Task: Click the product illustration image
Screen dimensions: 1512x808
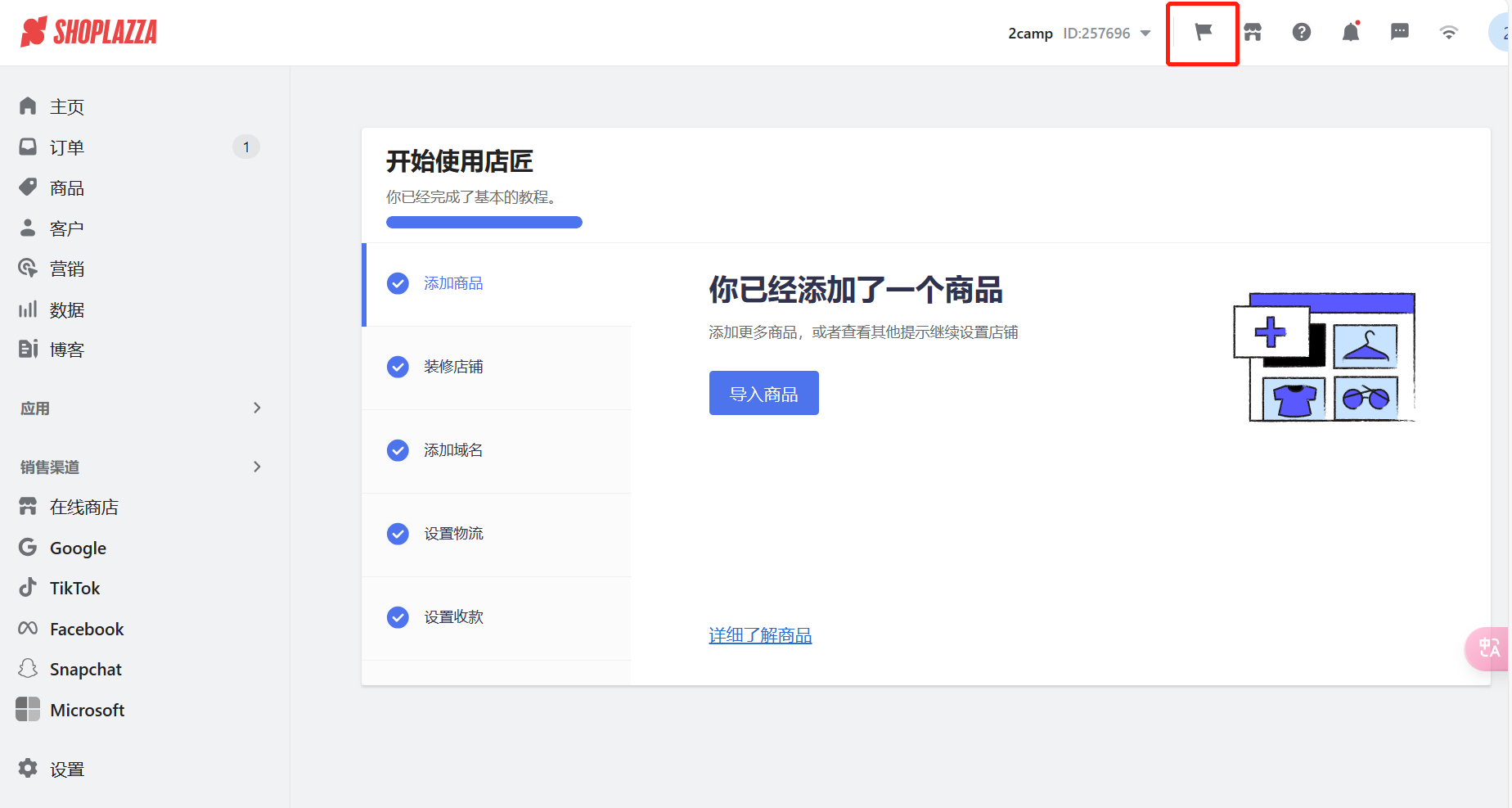Action: pyautogui.click(x=1324, y=357)
